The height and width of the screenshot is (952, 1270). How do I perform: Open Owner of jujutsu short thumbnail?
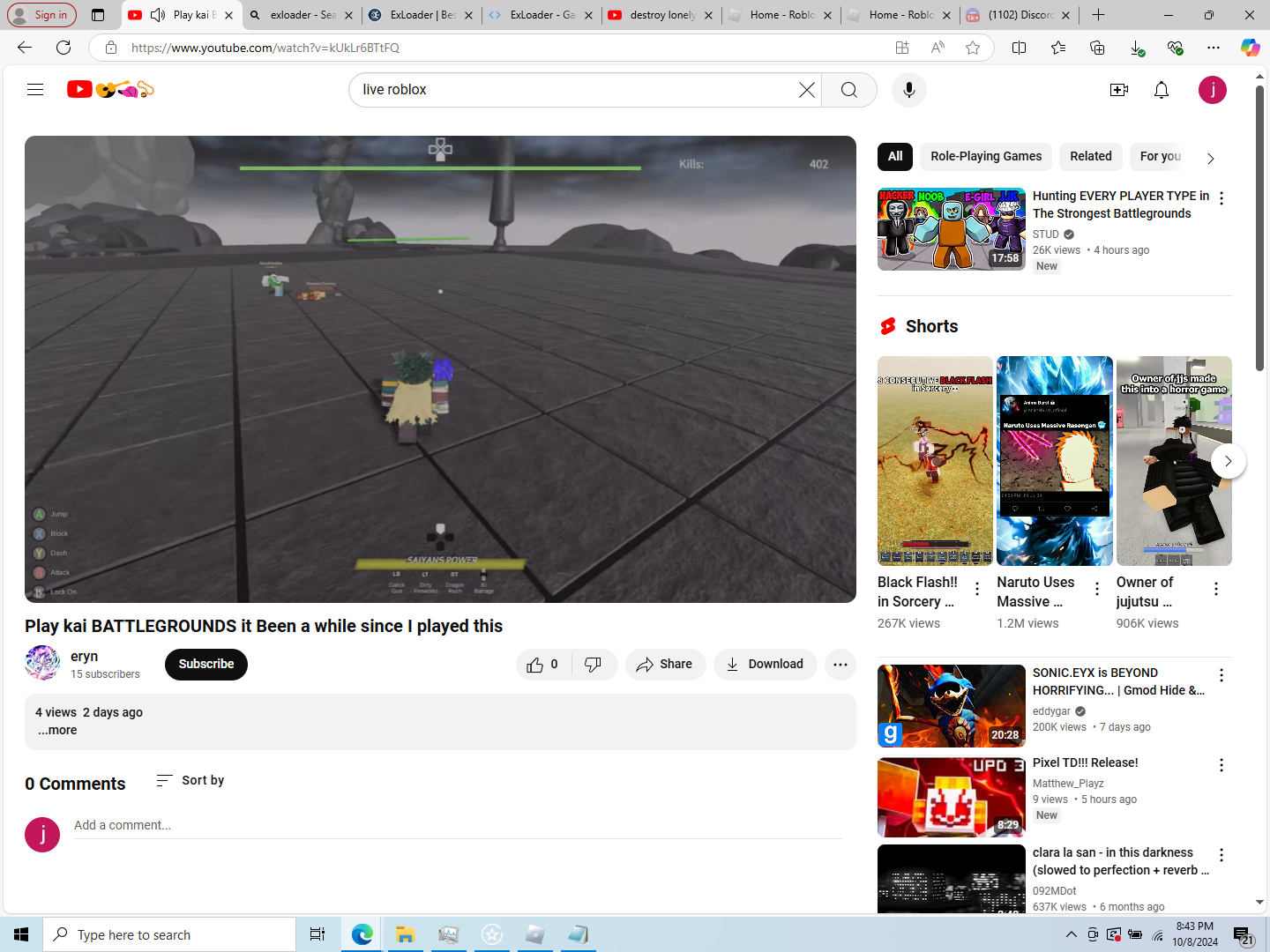click(x=1174, y=460)
